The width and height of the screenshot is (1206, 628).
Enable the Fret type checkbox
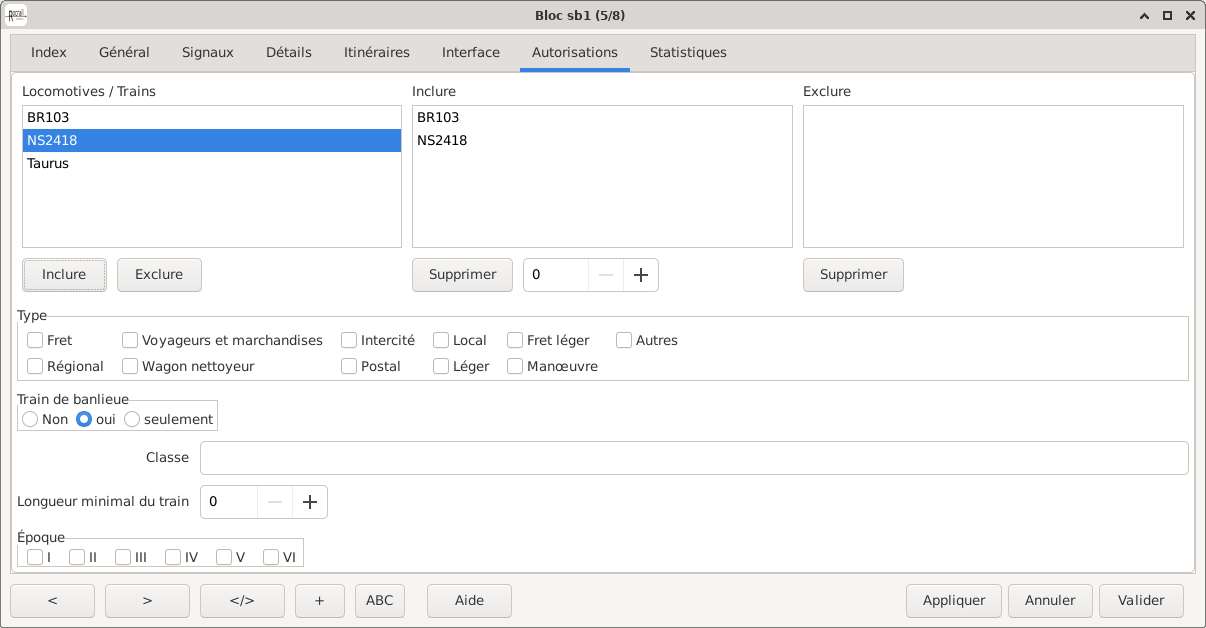pos(35,340)
